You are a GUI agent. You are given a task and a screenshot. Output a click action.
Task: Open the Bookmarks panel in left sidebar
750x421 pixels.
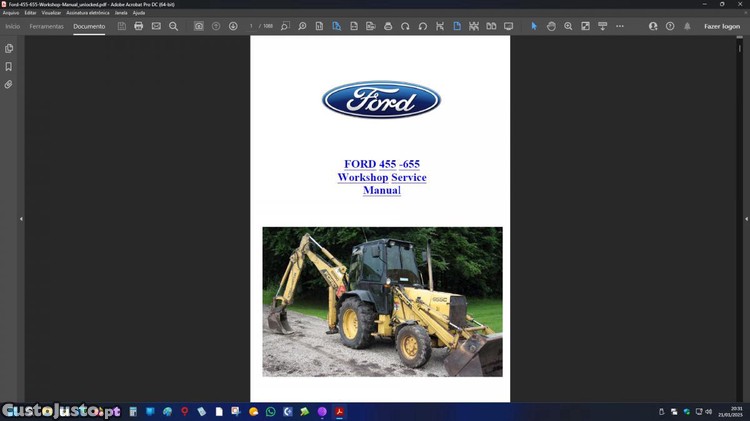point(9,66)
